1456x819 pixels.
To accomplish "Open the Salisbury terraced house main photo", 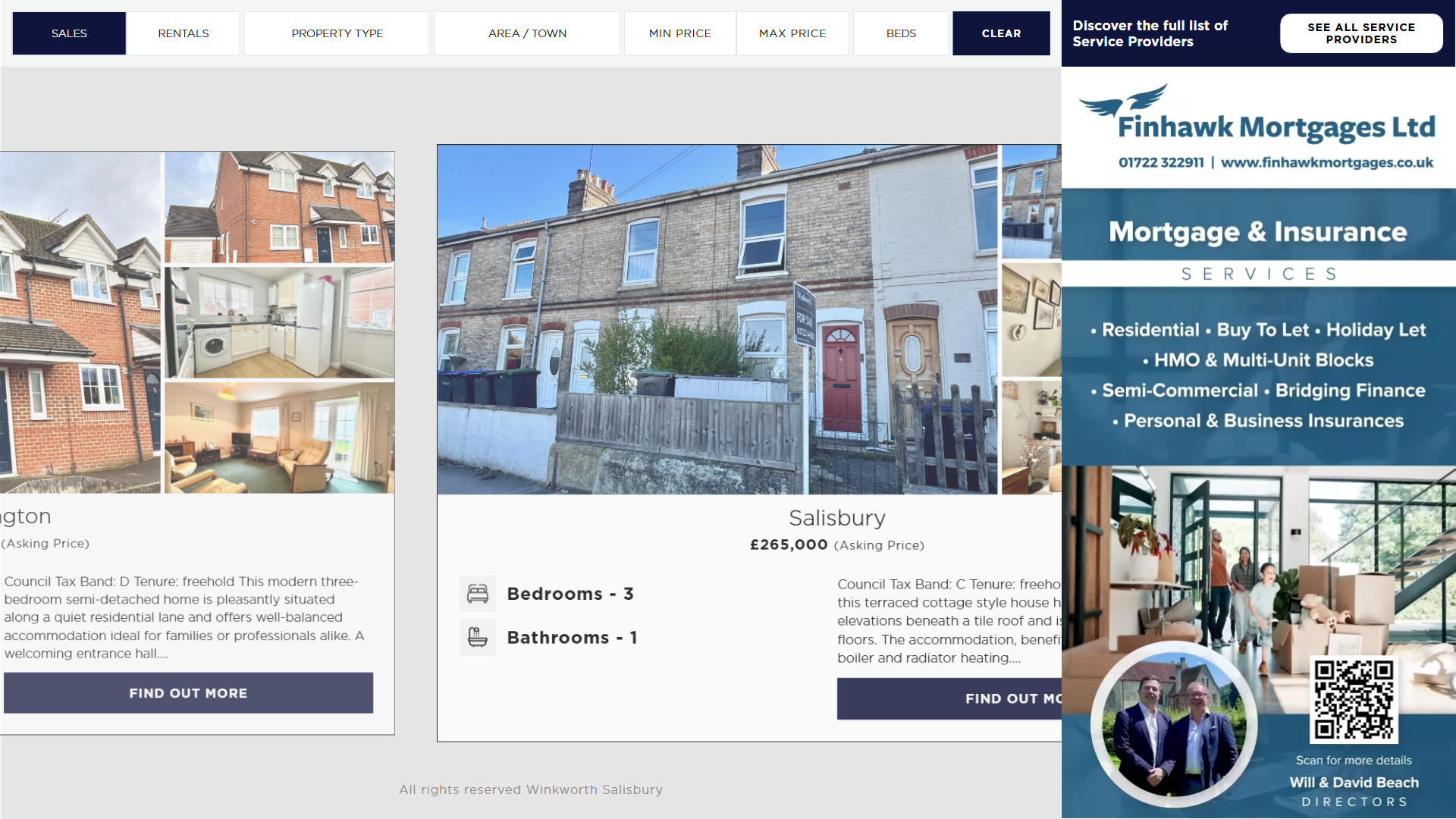I will [x=717, y=319].
